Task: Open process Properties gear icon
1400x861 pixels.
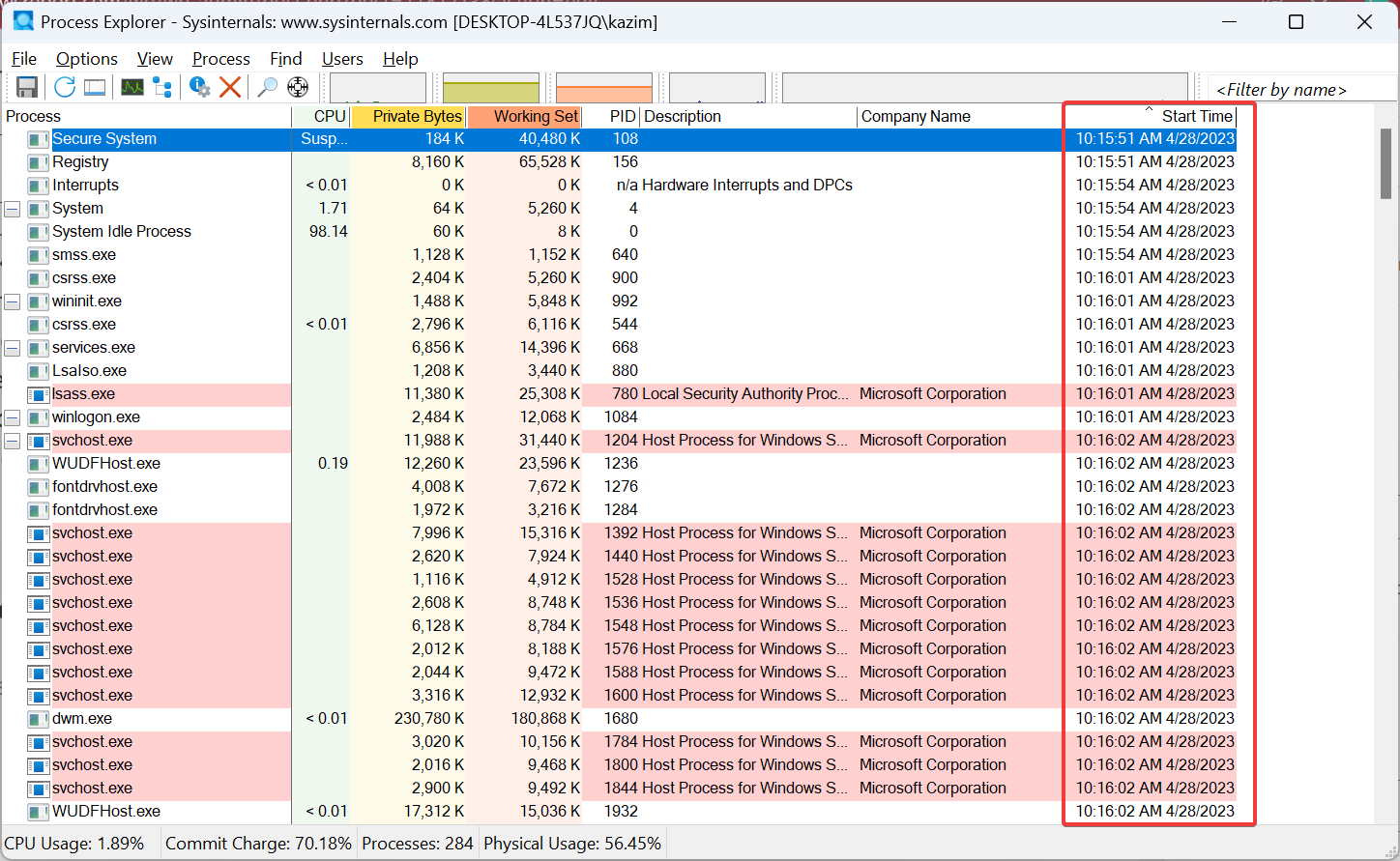Action: pos(199,87)
